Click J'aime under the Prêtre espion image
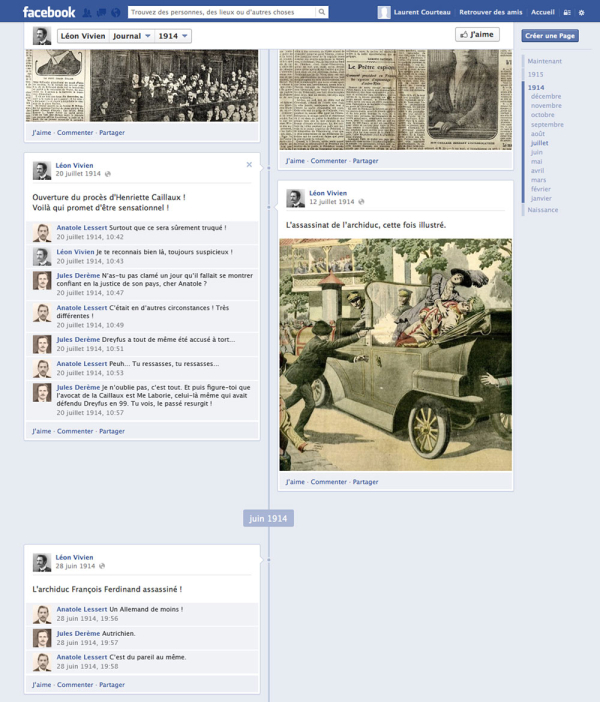 point(295,161)
